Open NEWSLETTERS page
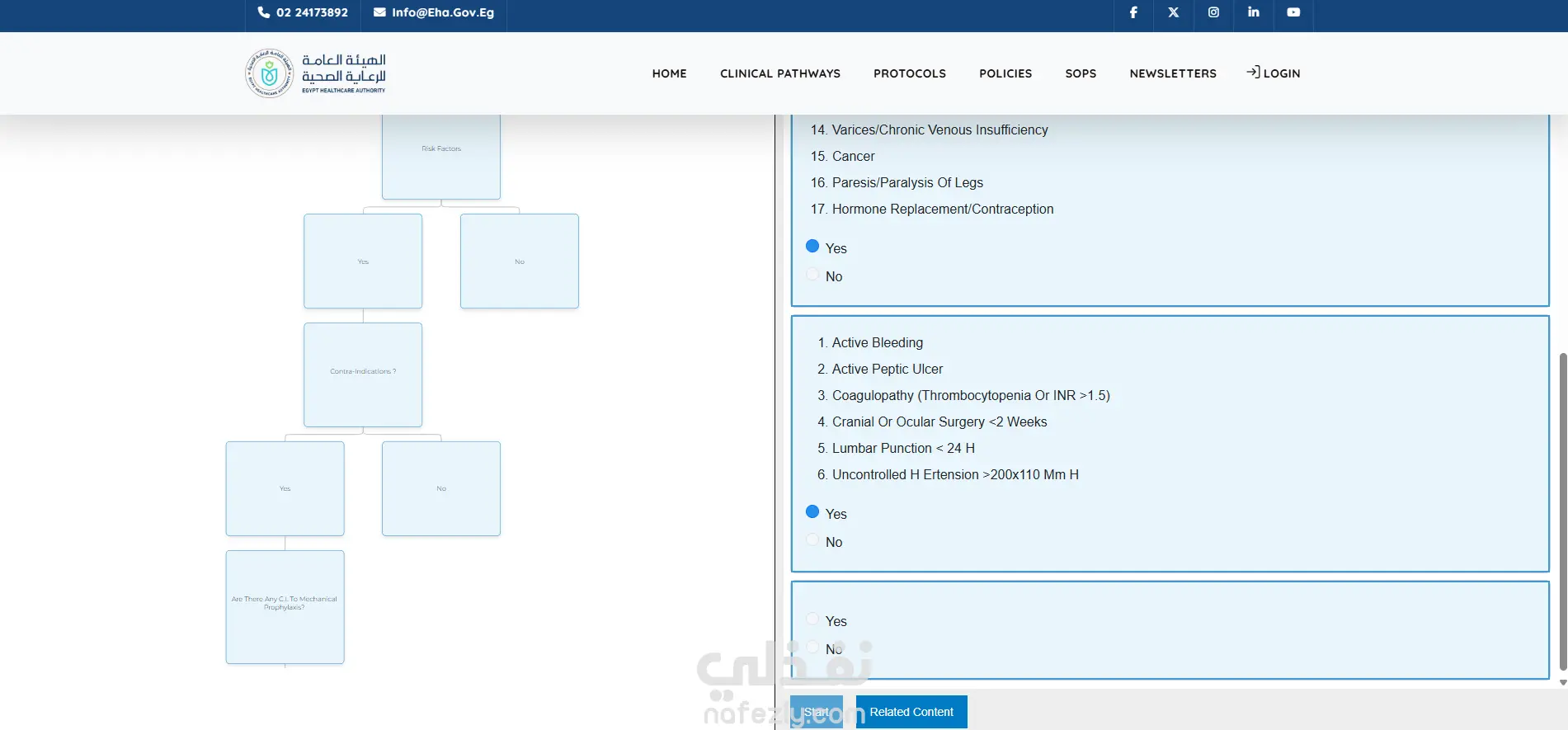1568x730 pixels. (x=1173, y=73)
